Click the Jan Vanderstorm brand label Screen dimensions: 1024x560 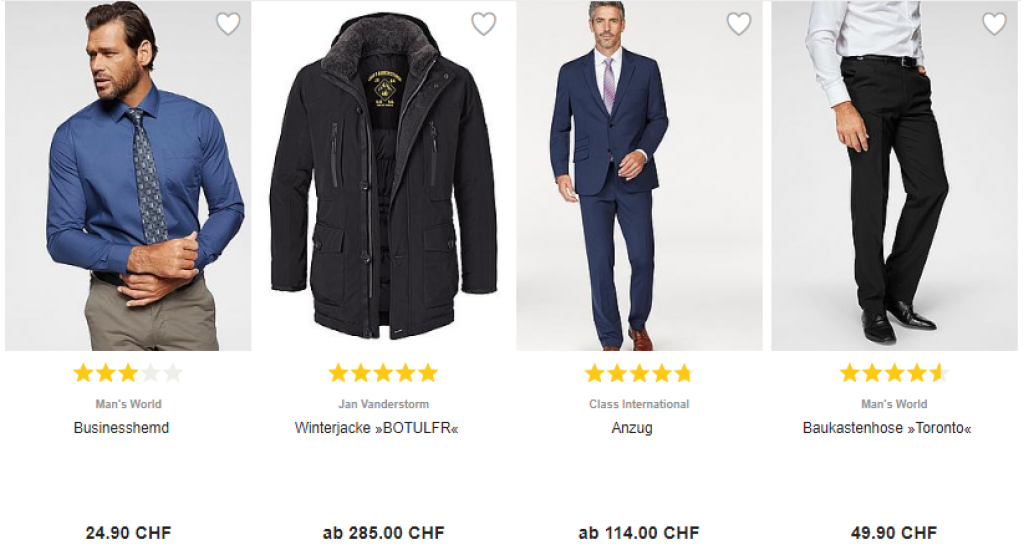pos(383,404)
